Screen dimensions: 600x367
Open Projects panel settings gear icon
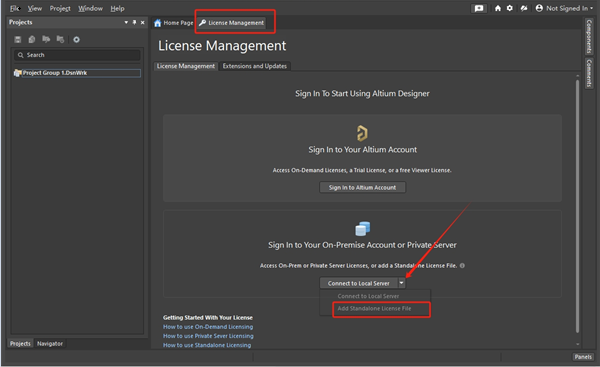point(77,39)
